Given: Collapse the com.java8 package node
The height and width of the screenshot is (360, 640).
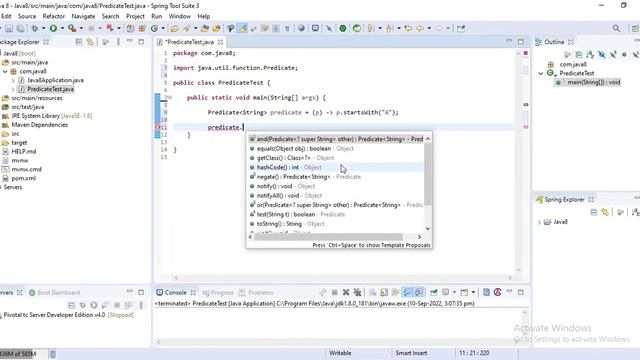Looking at the screenshot, I should click(5, 71).
